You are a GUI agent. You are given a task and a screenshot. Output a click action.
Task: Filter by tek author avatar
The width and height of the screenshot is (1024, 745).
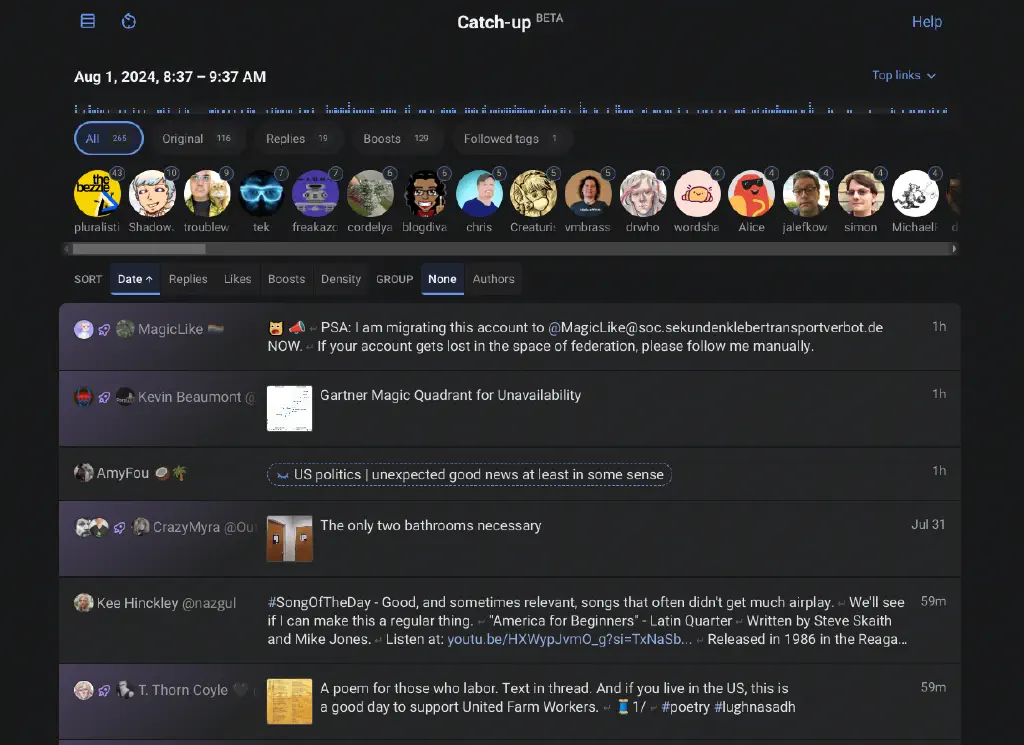tap(261, 193)
